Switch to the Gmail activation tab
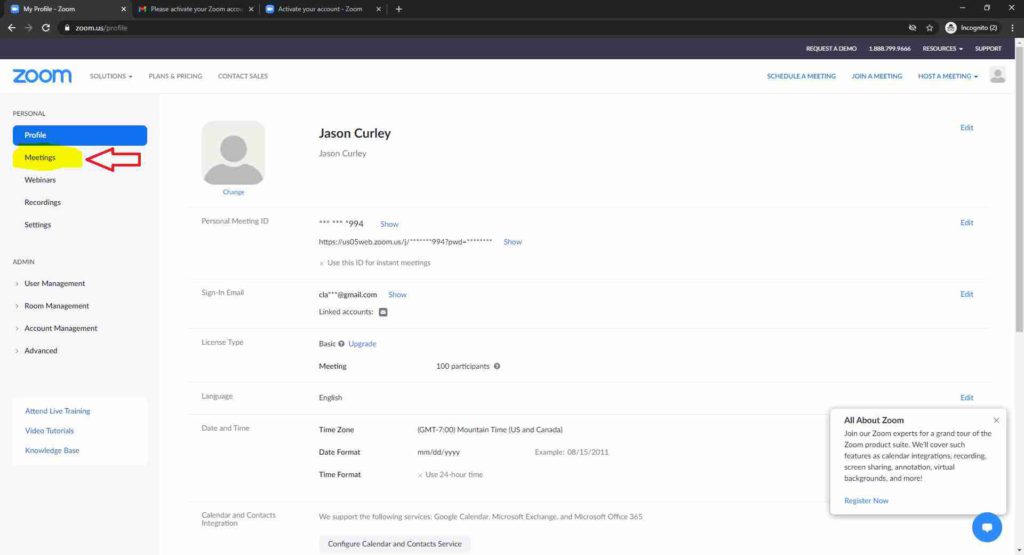The height and width of the screenshot is (555, 1024). pos(195,9)
